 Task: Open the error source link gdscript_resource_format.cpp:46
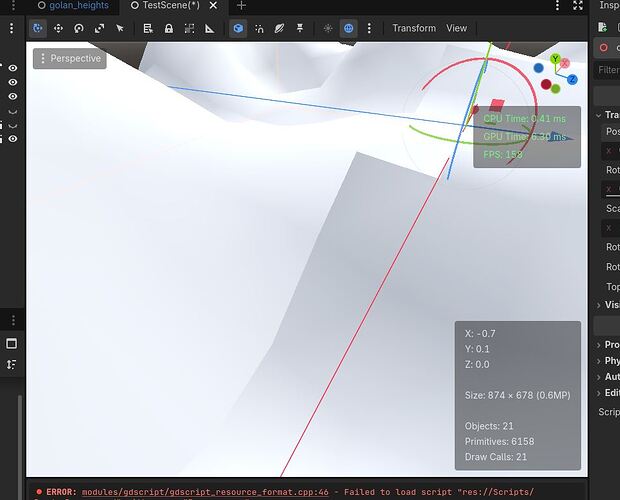(205, 492)
